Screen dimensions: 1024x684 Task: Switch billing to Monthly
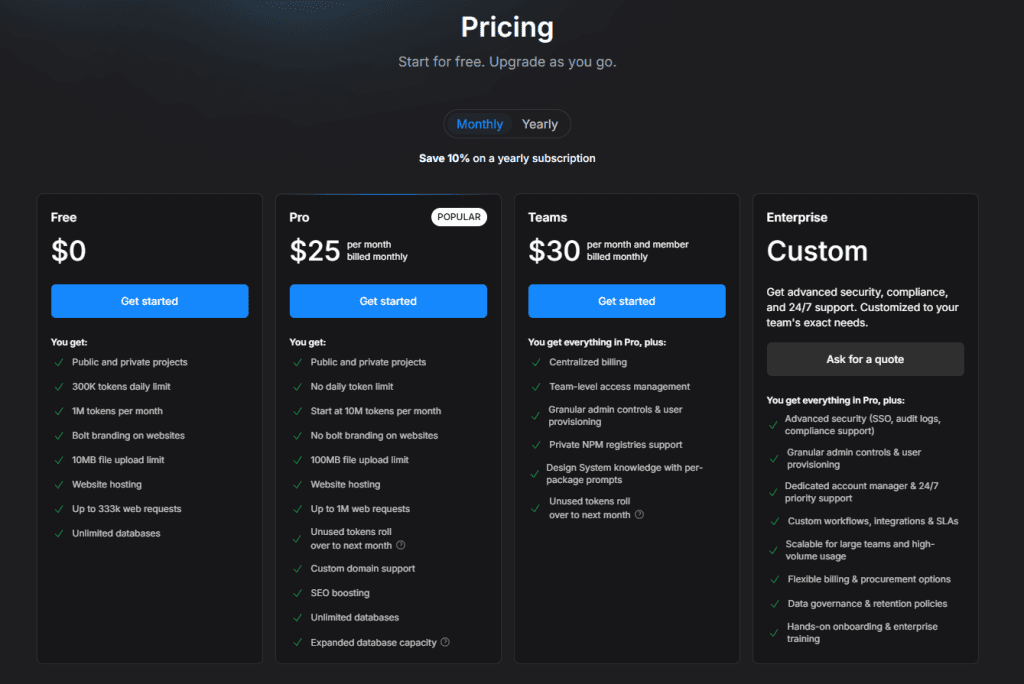coord(480,124)
